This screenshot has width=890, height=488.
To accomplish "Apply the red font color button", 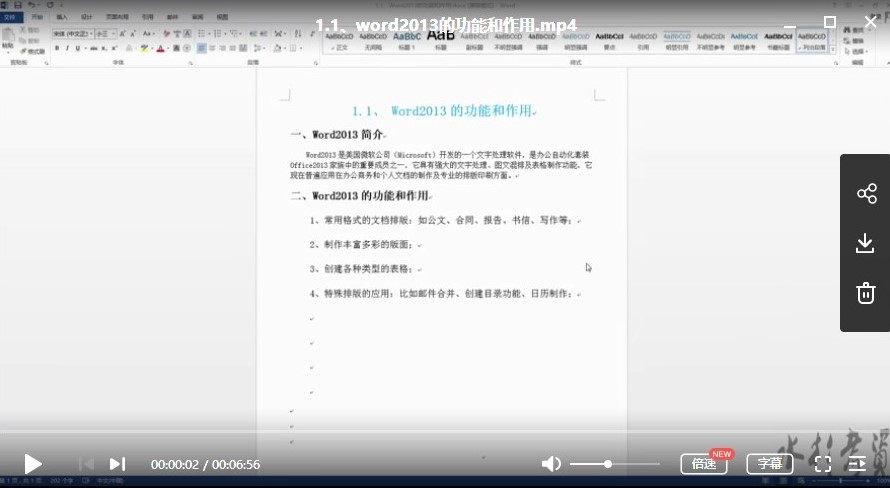I will tap(161, 48).
